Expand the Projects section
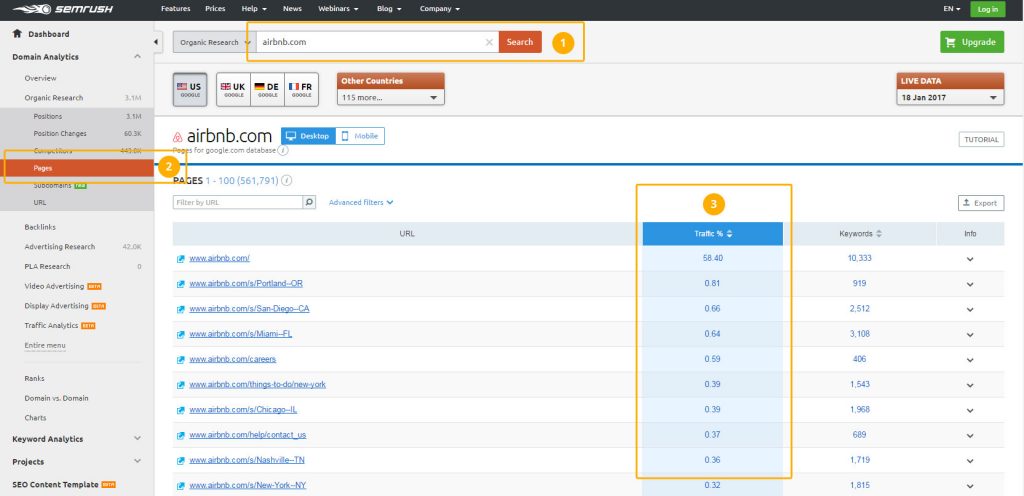Image resolution: width=1024 pixels, height=496 pixels. pos(137,461)
